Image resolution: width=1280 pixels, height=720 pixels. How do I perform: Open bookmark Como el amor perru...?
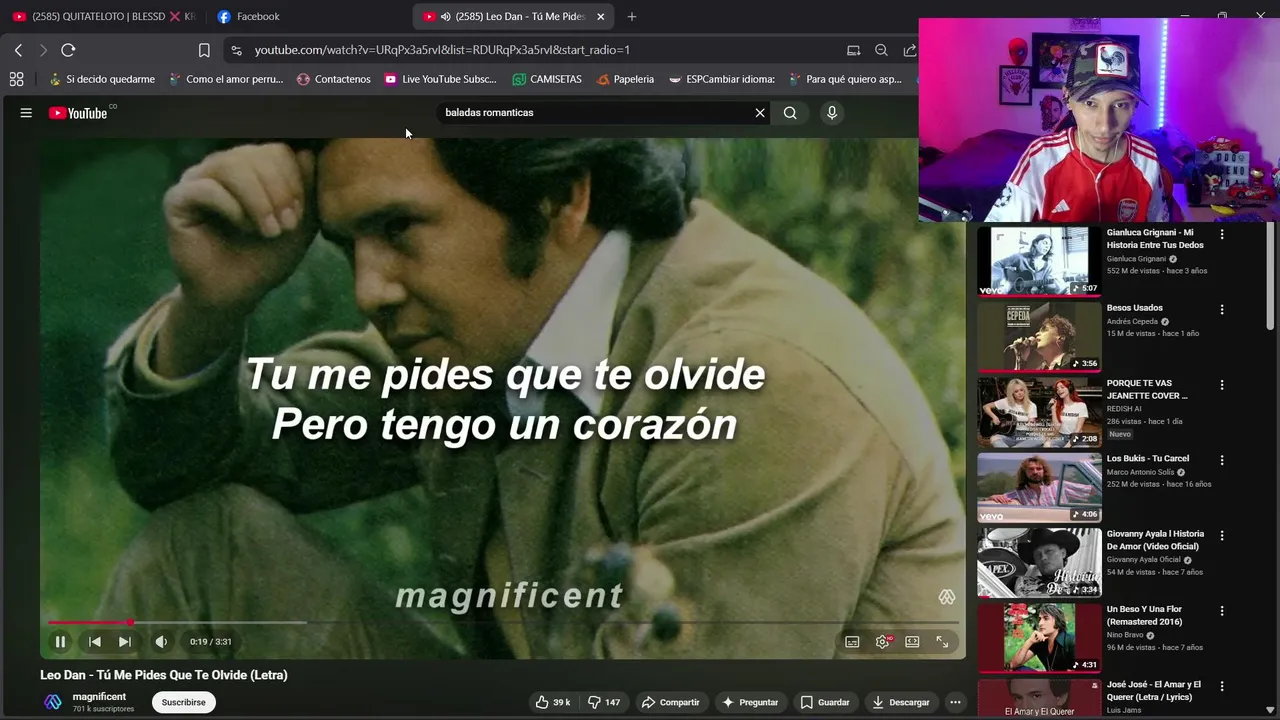[226, 79]
